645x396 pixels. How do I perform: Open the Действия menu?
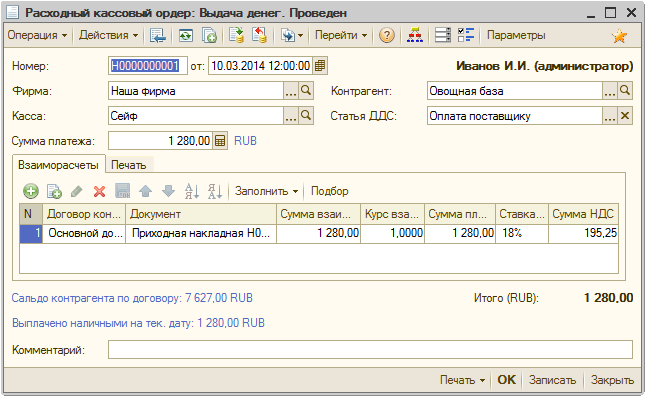109,35
